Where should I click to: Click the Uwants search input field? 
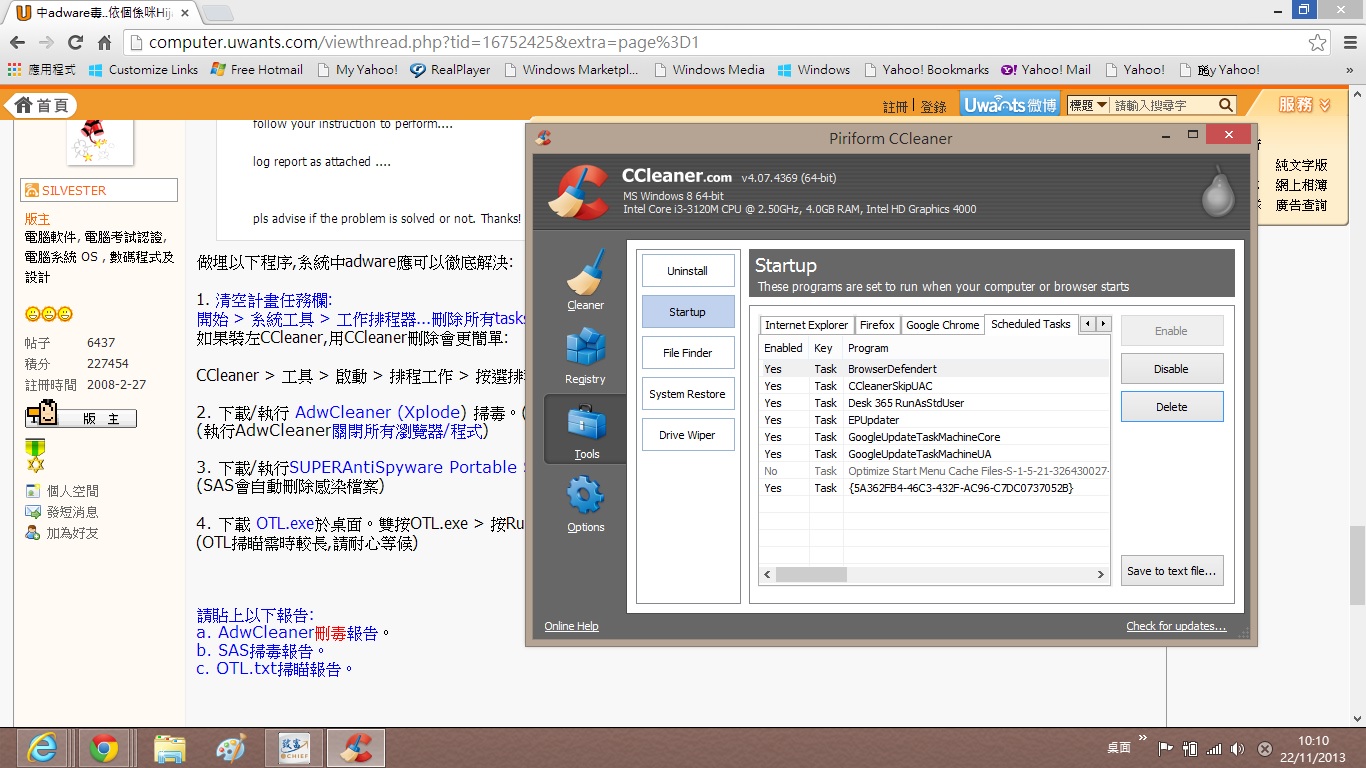pyautogui.click(x=1163, y=105)
